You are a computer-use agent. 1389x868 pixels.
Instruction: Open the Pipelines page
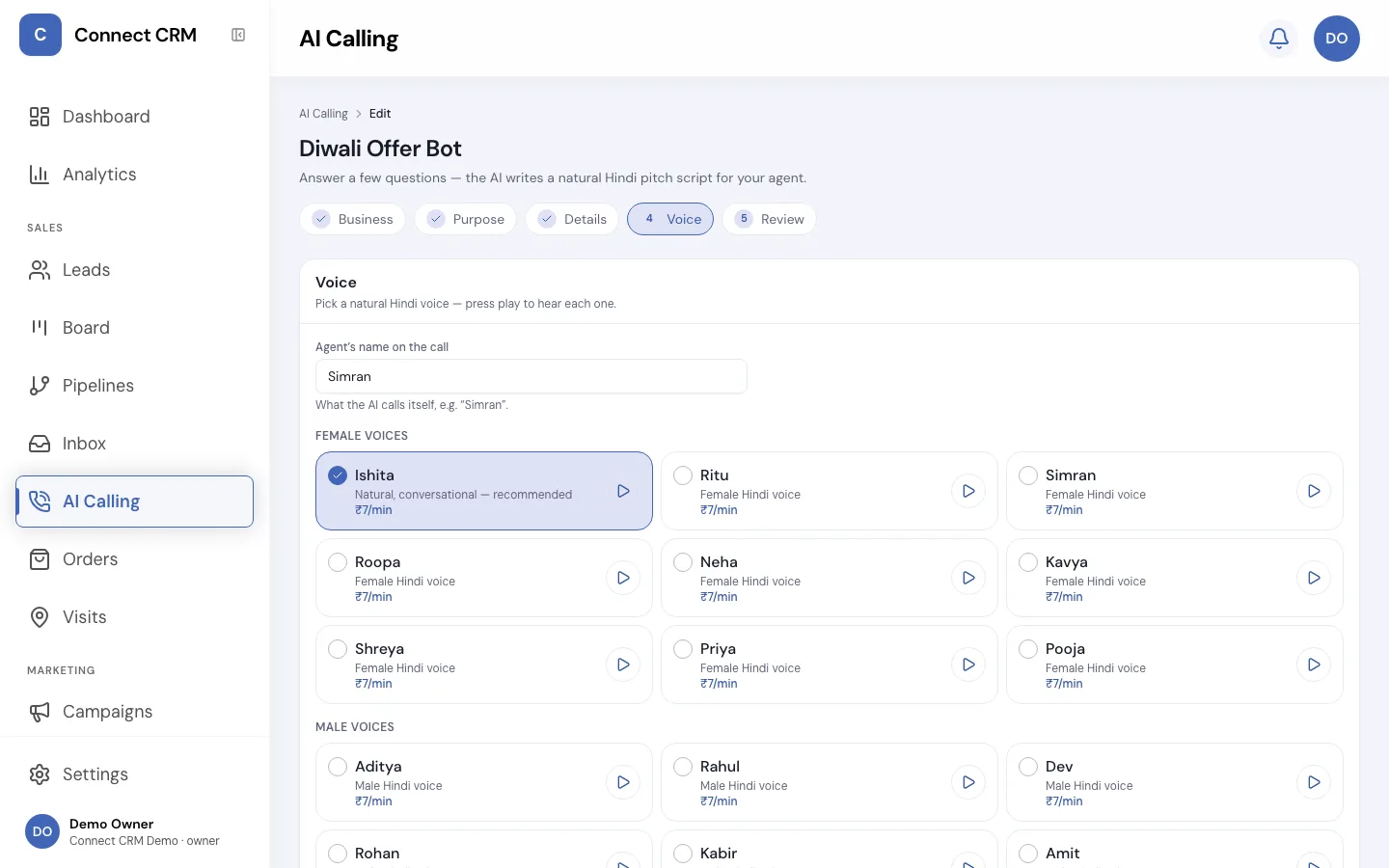(134, 386)
